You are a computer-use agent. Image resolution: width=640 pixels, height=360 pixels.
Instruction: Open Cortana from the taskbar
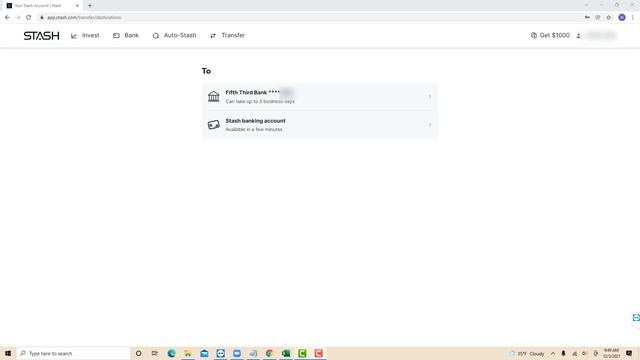138,353
